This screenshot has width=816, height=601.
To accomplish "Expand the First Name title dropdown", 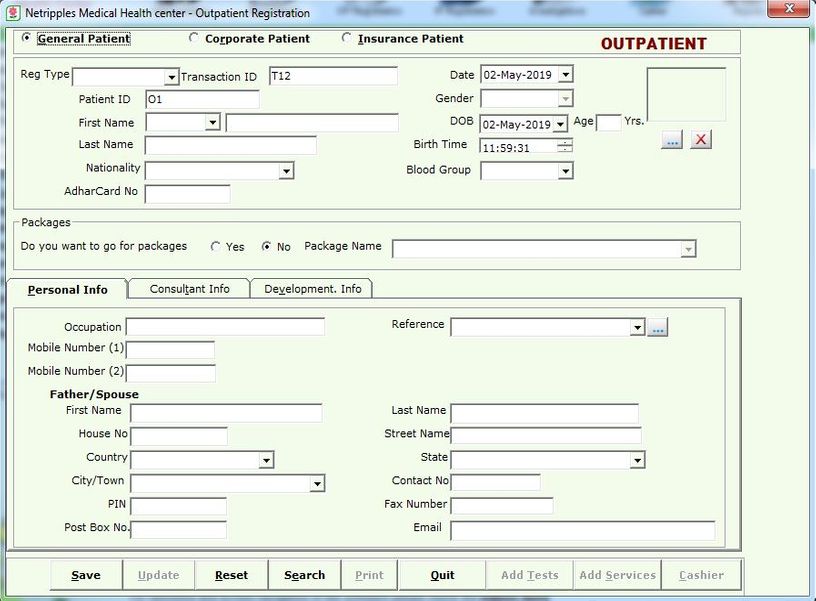I will click(x=212, y=123).
